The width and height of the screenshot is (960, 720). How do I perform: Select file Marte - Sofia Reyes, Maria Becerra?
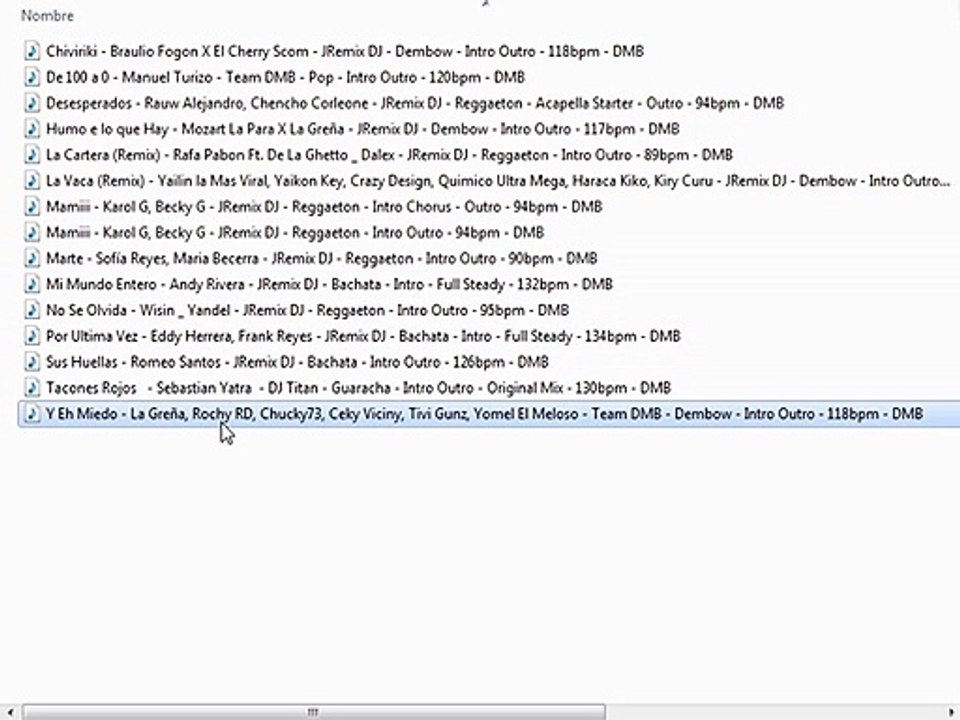tap(321, 258)
